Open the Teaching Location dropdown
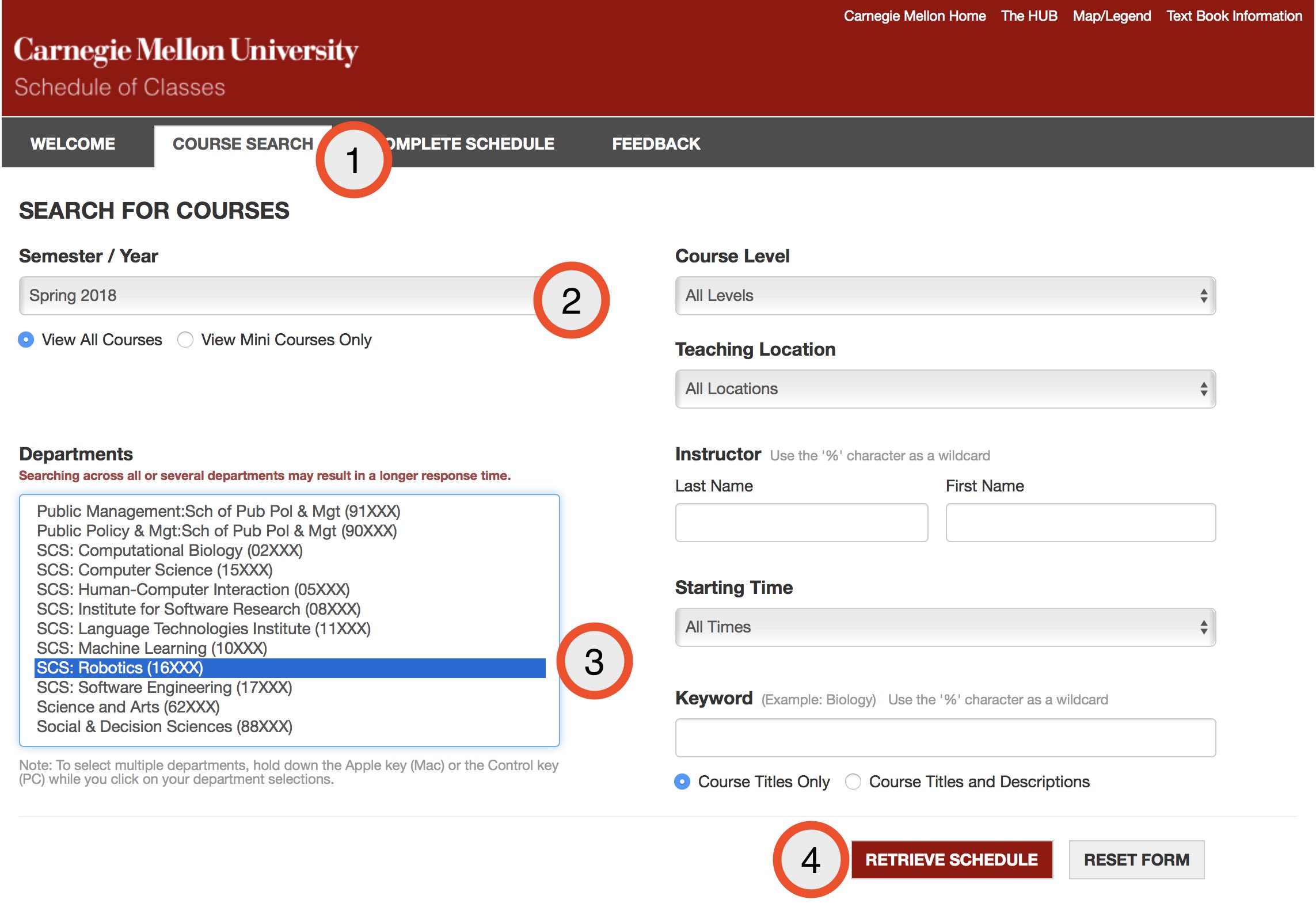The height and width of the screenshot is (907, 1316). pos(945,389)
